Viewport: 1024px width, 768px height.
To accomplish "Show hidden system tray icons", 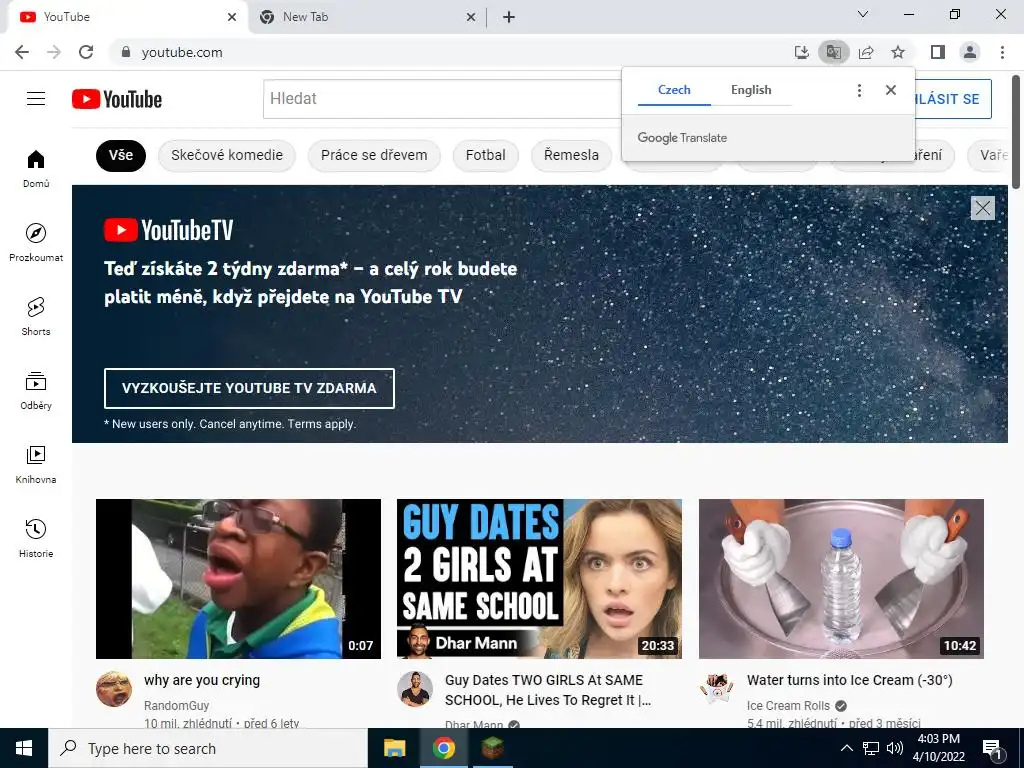I will 846,748.
